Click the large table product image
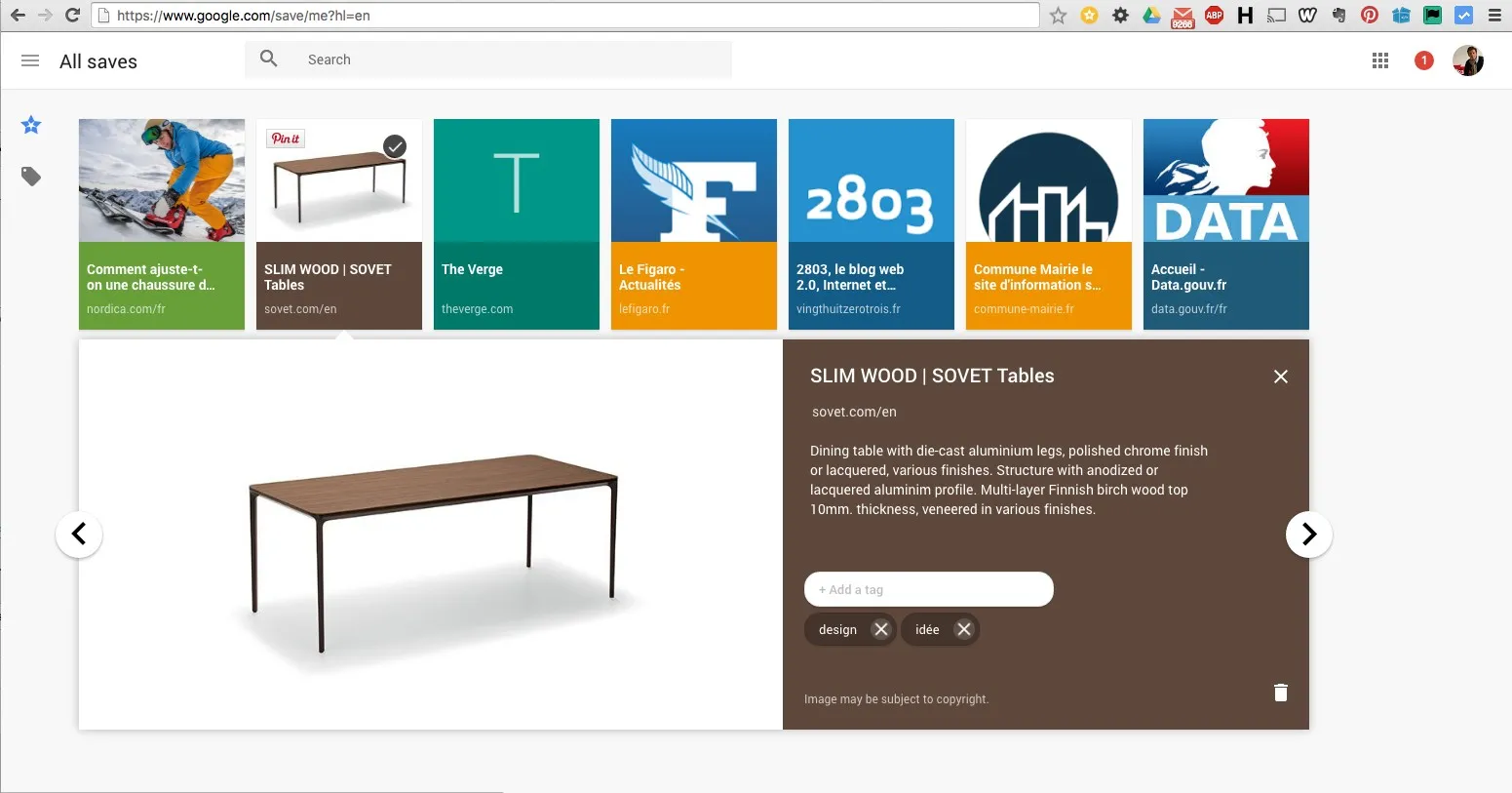Image resolution: width=1512 pixels, height=793 pixels. (x=431, y=535)
